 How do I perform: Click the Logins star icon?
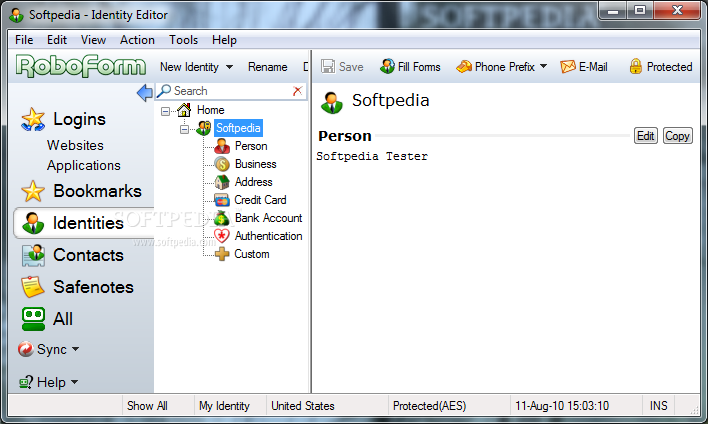click(33, 120)
